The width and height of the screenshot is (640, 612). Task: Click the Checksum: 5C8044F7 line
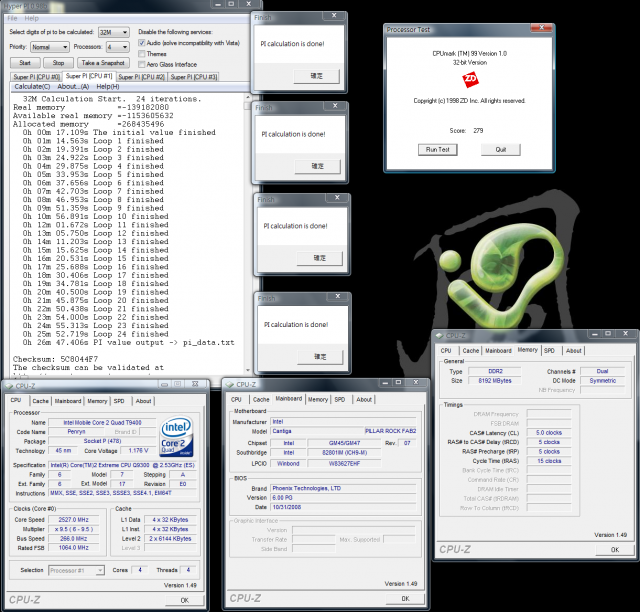56,359
